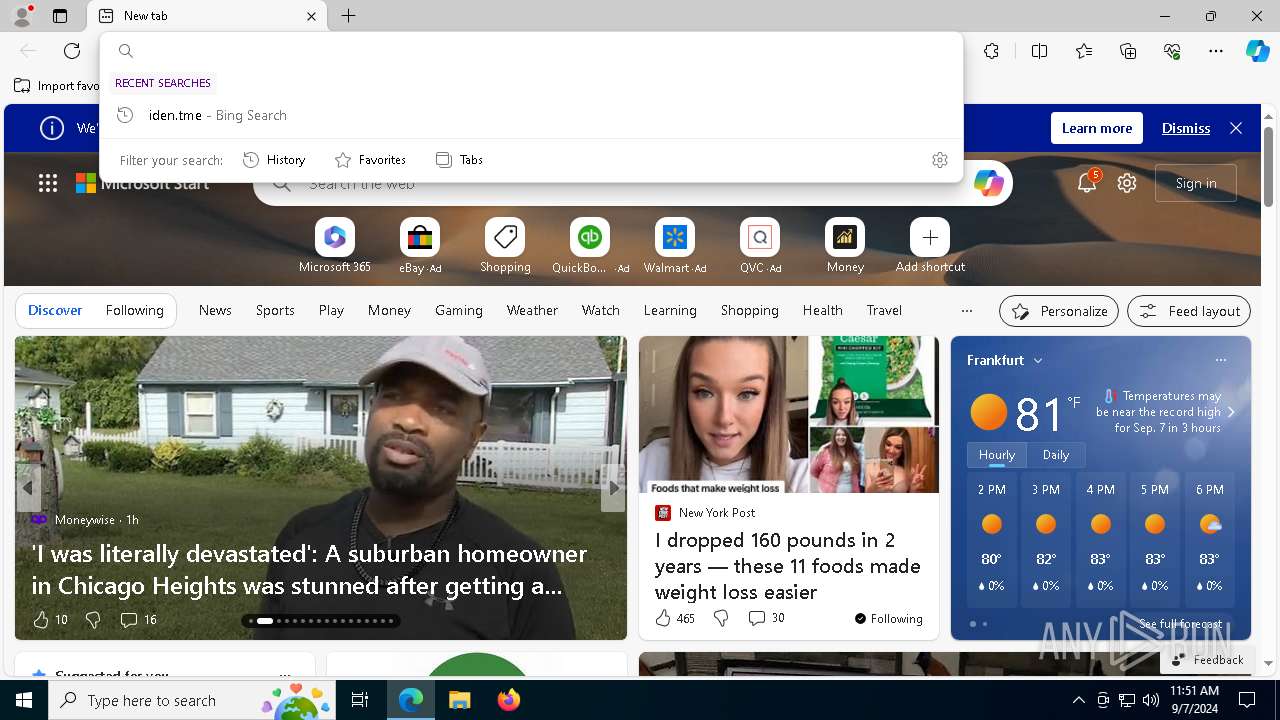Click the address bar input field
1280x720 pixels.
[x=532, y=51]
